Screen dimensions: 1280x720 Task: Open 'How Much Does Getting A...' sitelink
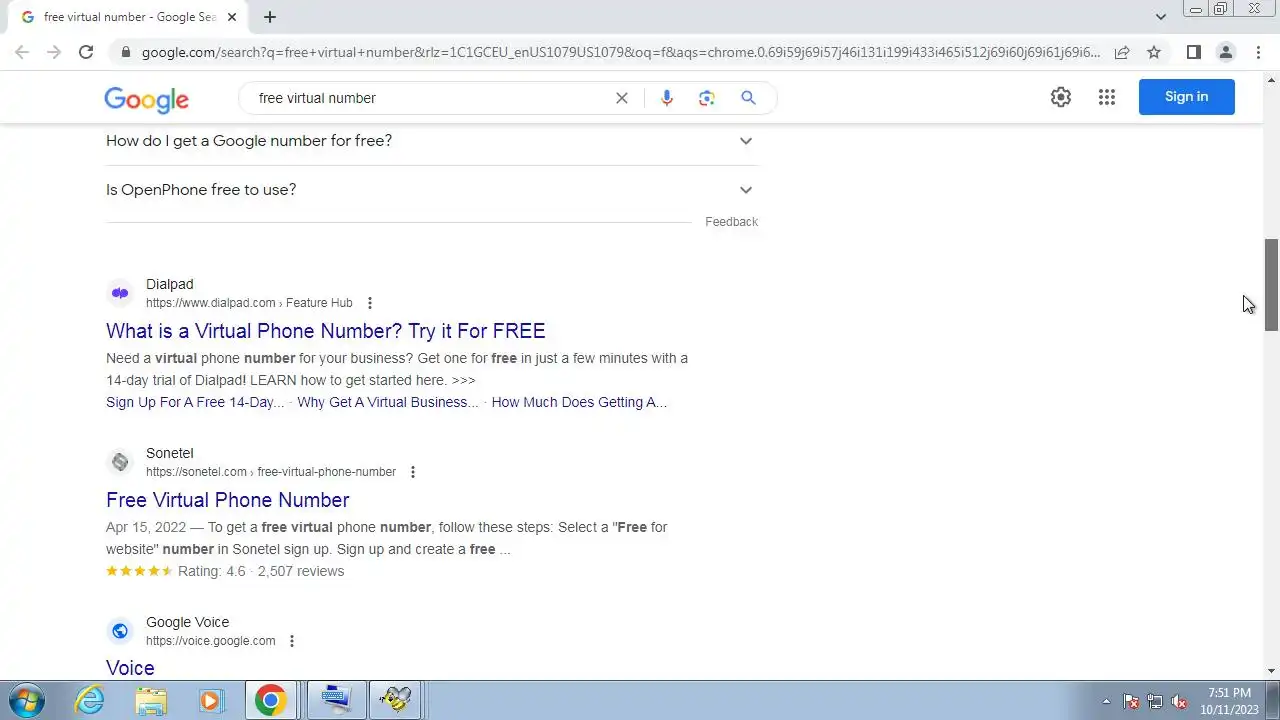click(579, 402)
